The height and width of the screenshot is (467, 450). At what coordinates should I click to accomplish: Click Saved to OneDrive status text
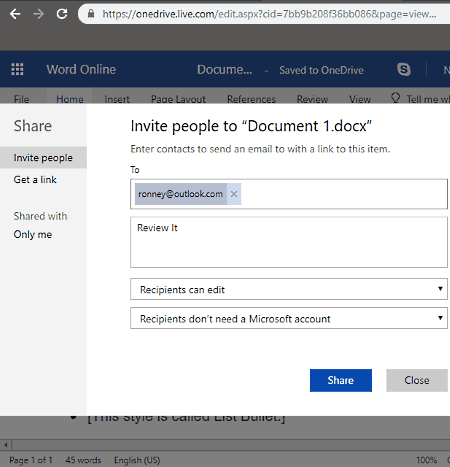[321, 70]
